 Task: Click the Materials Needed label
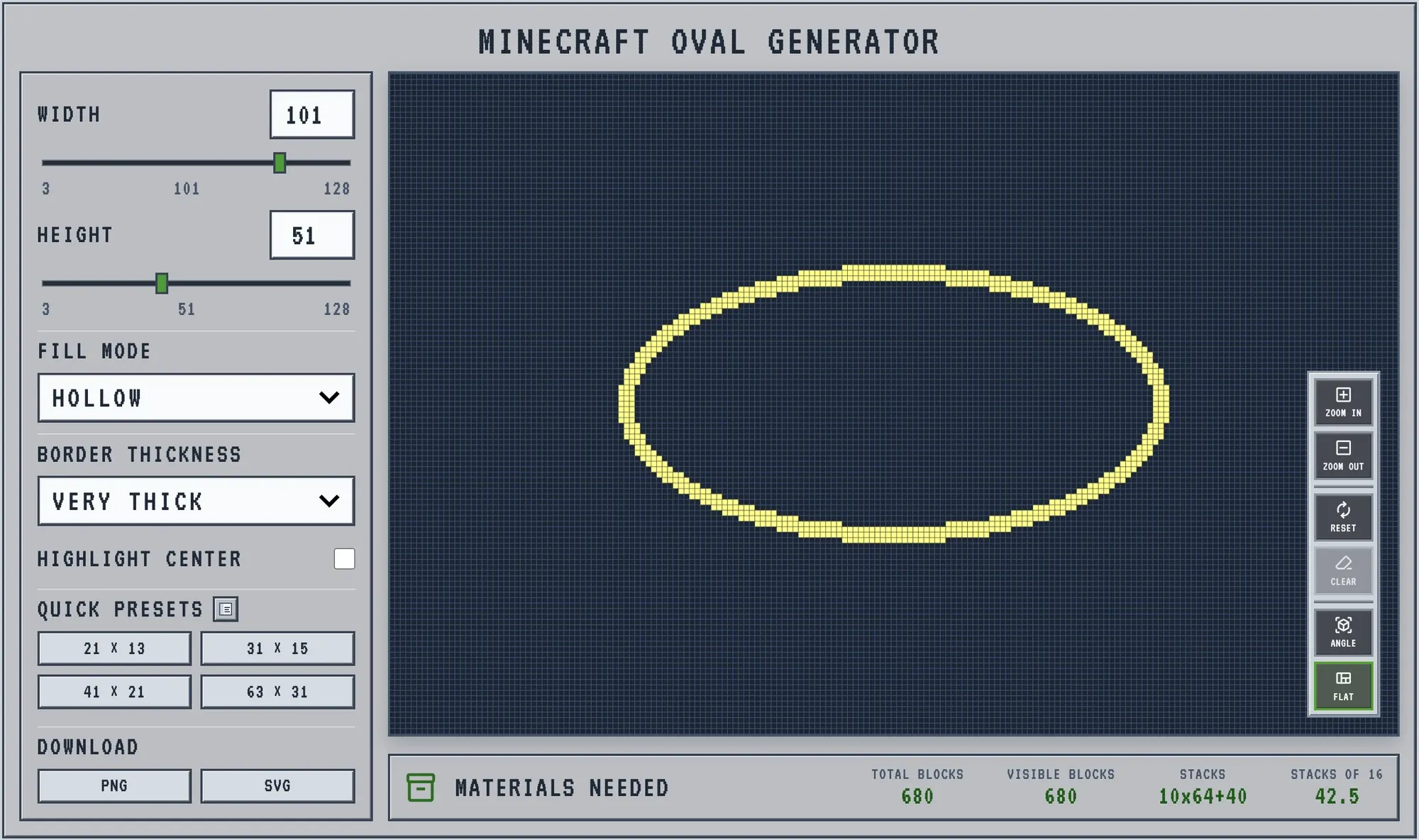562,788
